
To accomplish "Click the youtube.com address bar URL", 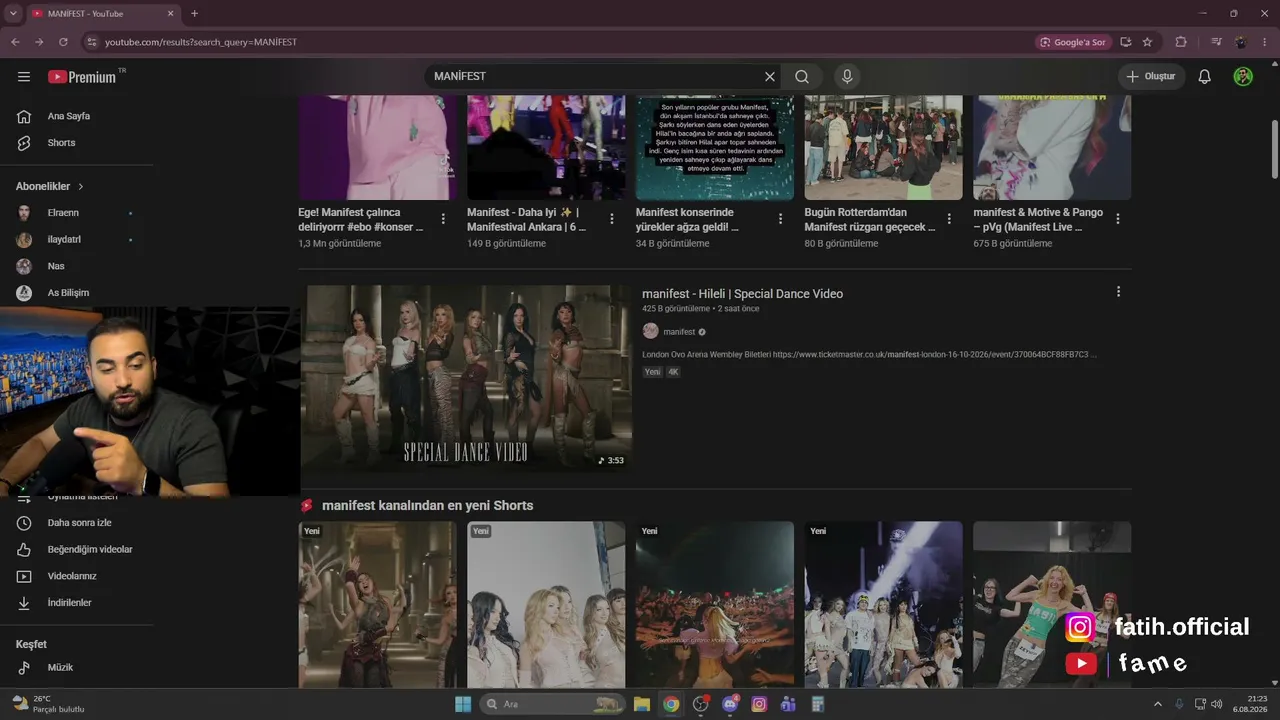I will click(201, 42).
